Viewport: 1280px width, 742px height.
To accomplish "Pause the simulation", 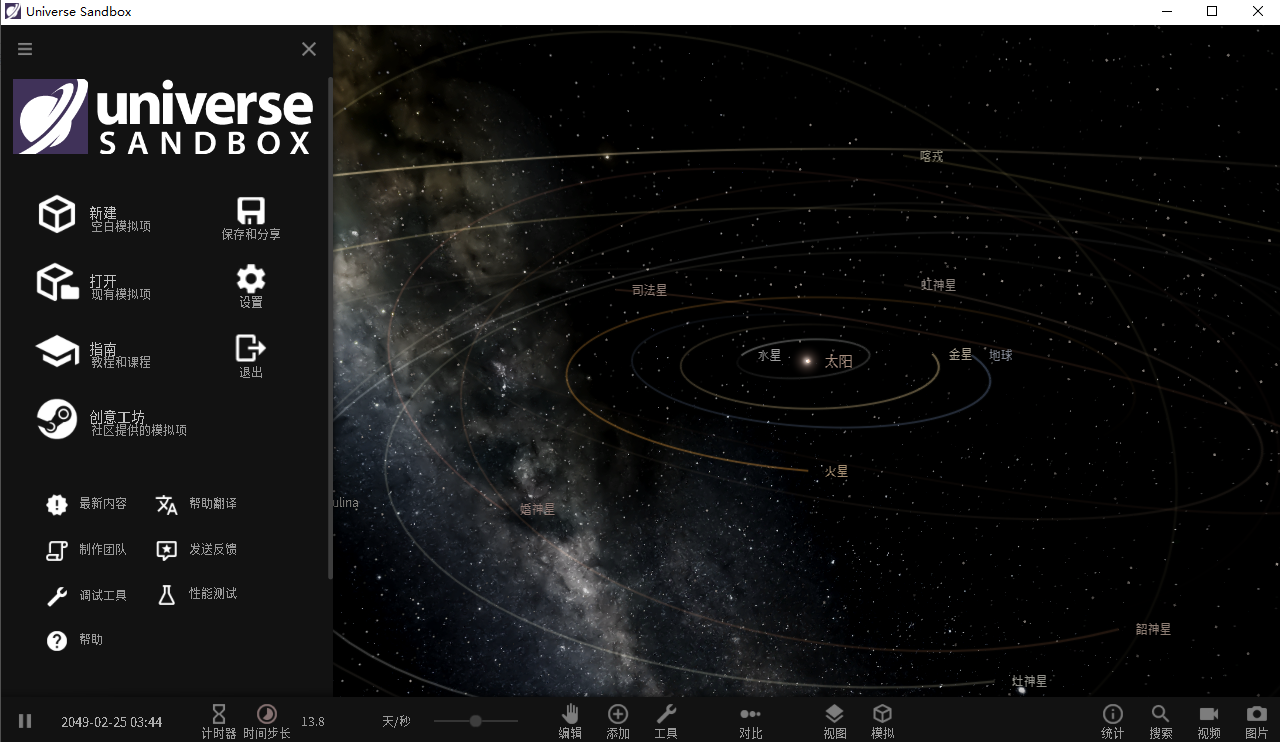I will pos(25,721).
